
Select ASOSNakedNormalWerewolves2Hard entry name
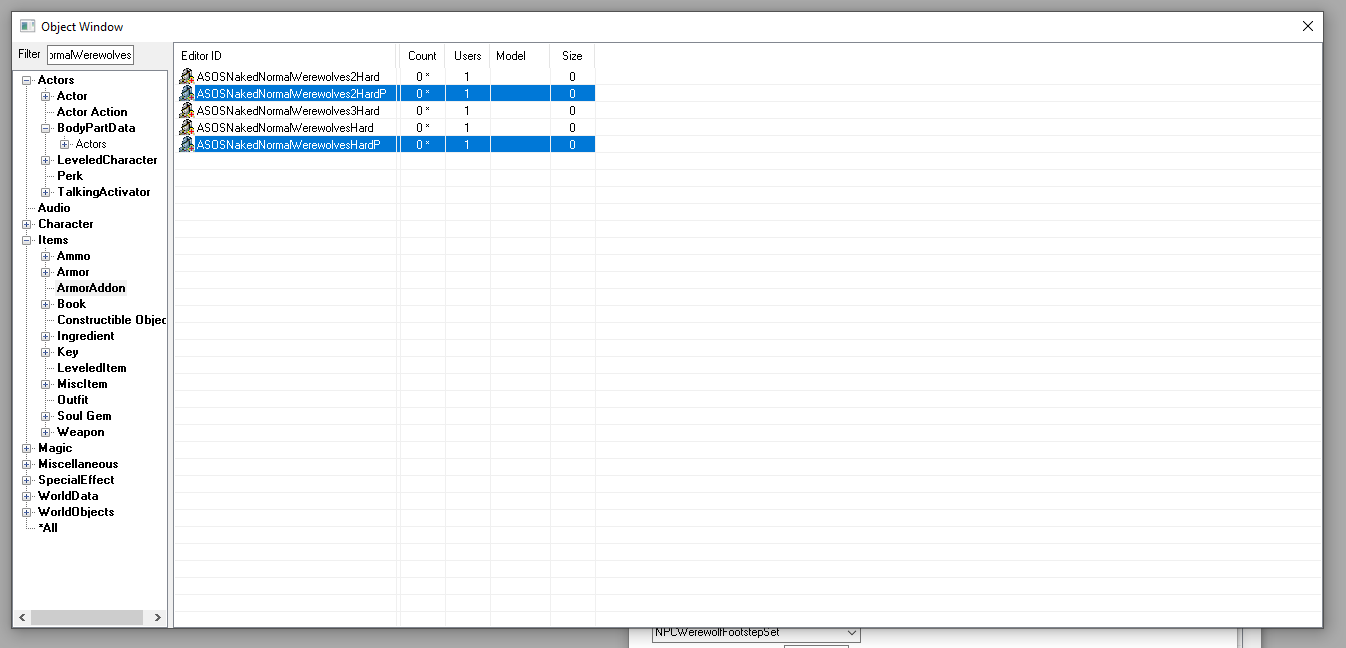288,77
